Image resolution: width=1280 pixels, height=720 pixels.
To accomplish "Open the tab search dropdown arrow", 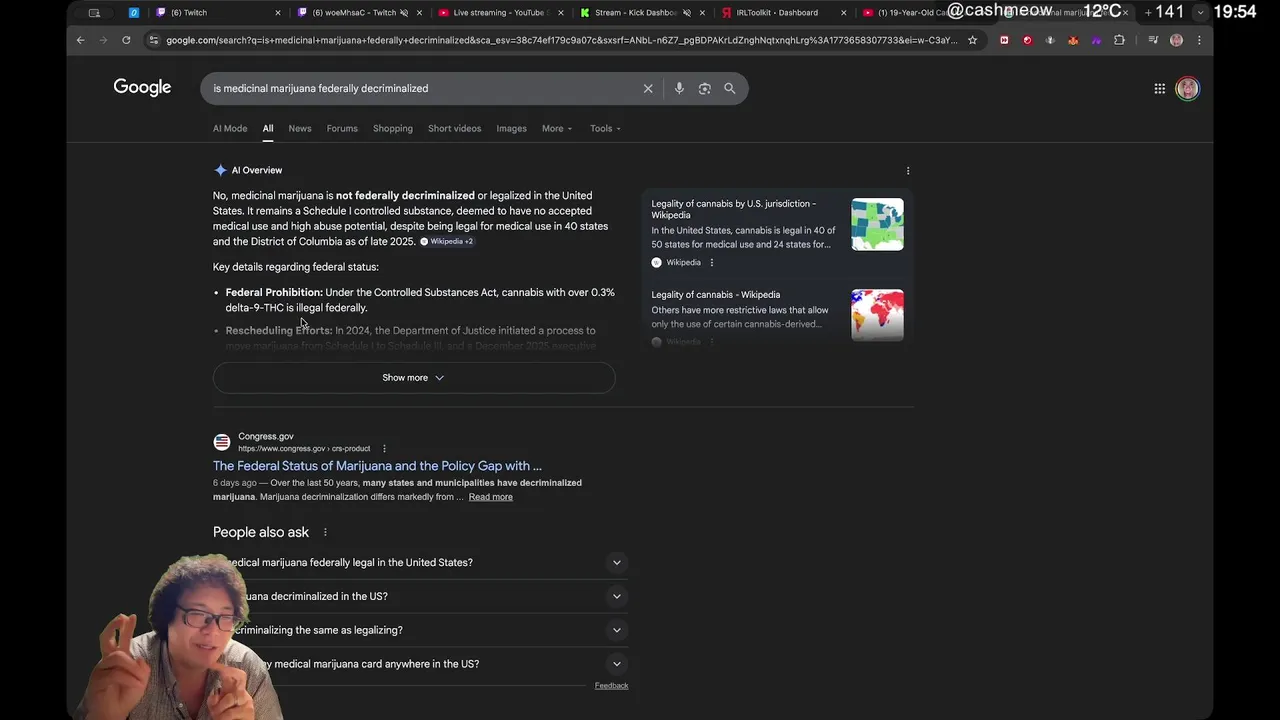I will [x=1200, y=12].
